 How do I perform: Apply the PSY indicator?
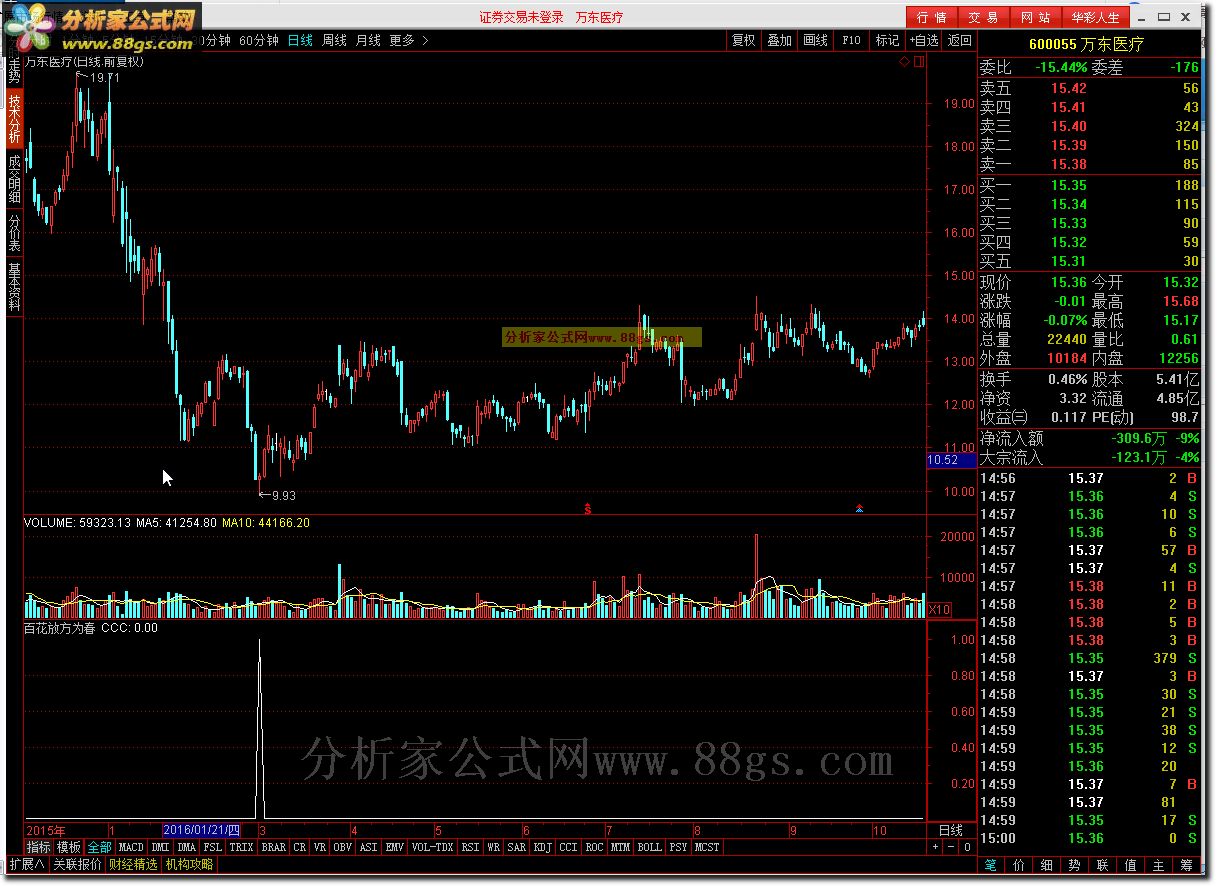(x=678, y=847)
